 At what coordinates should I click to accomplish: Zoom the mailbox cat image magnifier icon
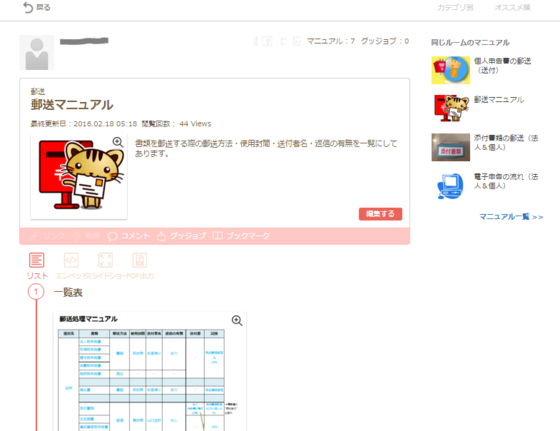click(118, 142)
